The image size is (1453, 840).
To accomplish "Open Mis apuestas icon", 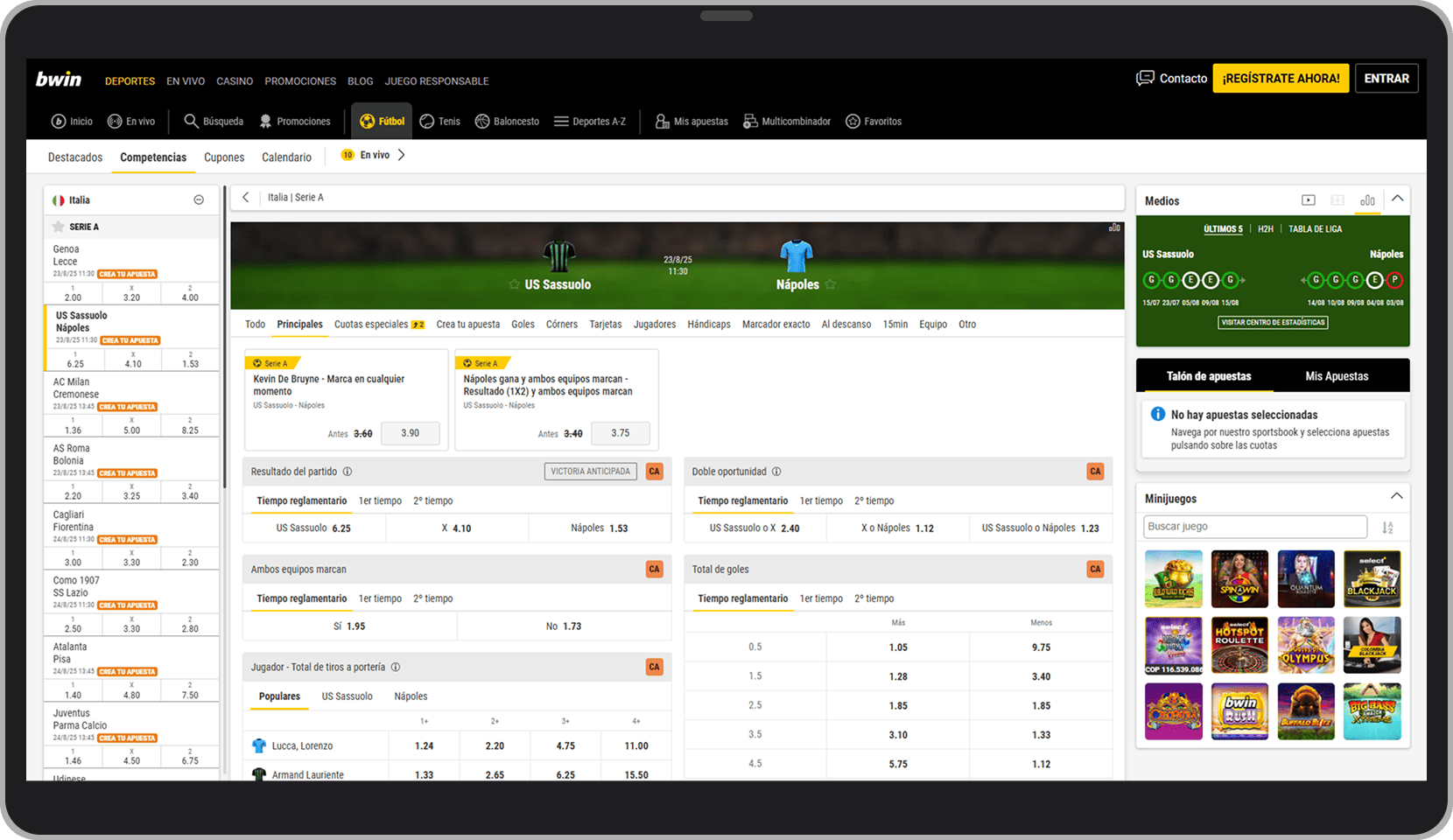I will pyautogui.click(x=663, y=122).
